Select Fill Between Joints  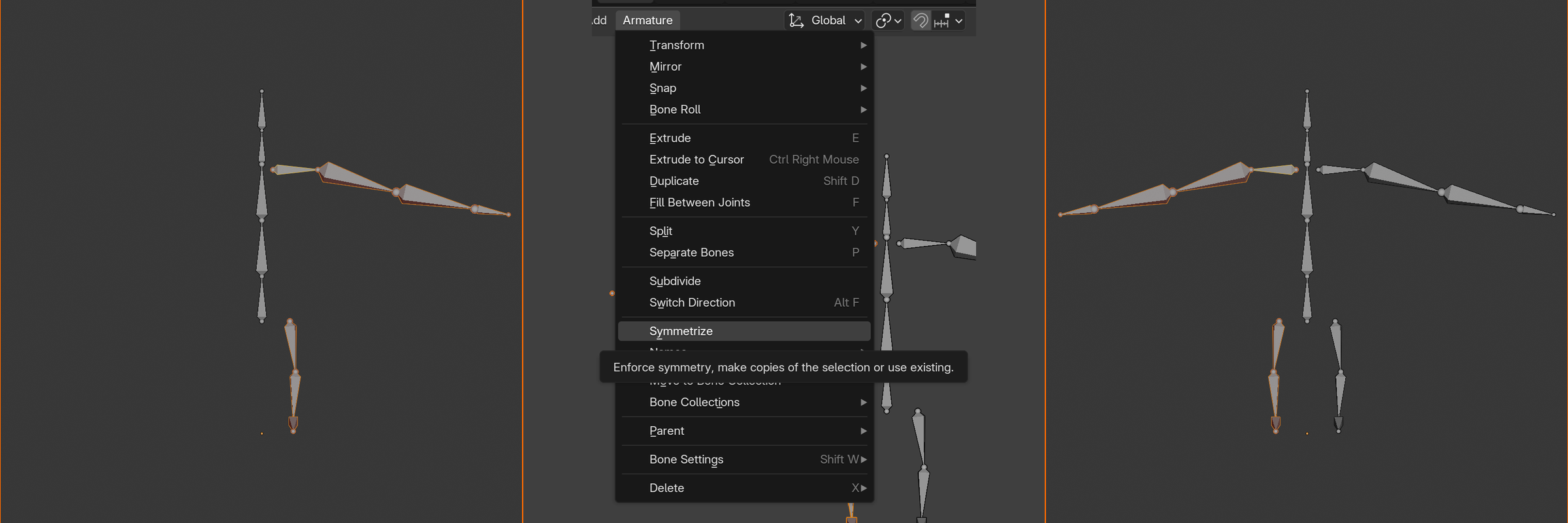pos(744,203)
